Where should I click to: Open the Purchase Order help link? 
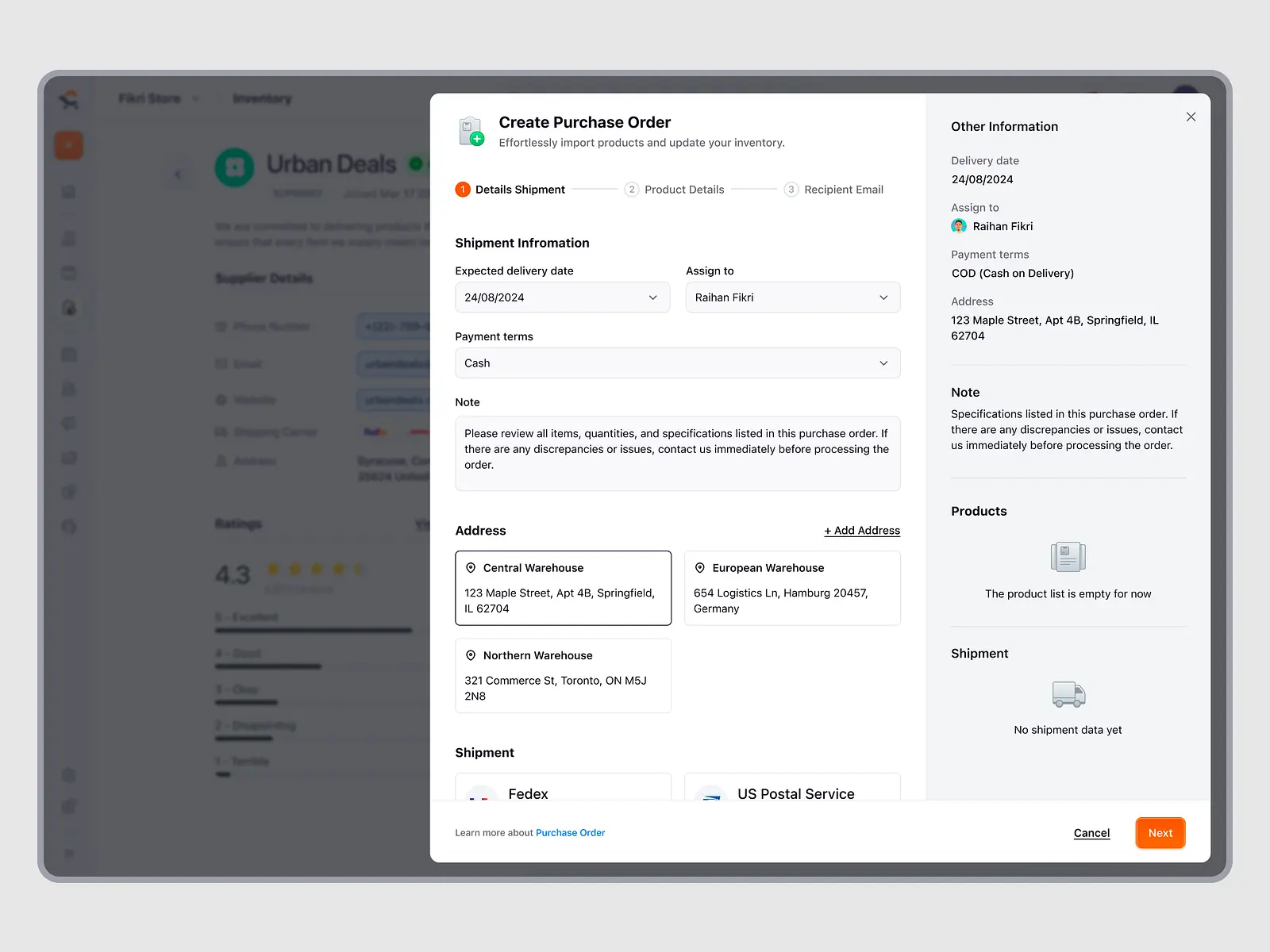570,833
